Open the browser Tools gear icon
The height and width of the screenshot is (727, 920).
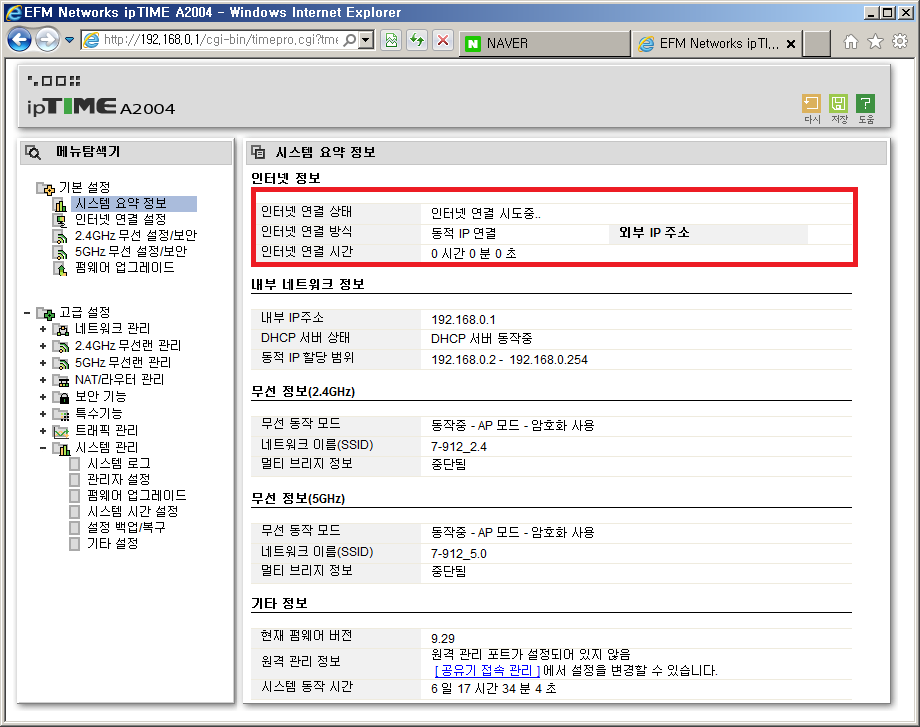tap(900, 41)
